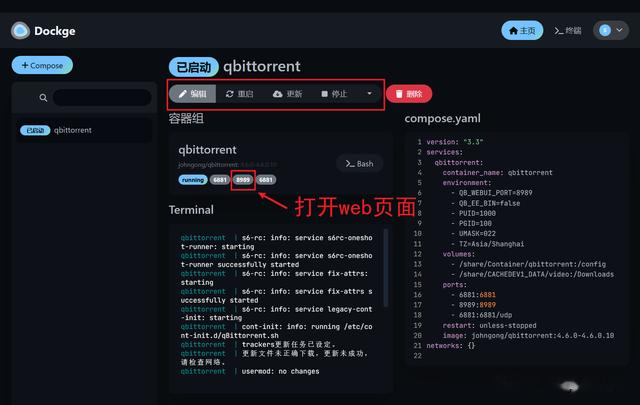The image size is (640, 405).
Task: Click the red 删除 delete button
Action: [x=409, y=94]
